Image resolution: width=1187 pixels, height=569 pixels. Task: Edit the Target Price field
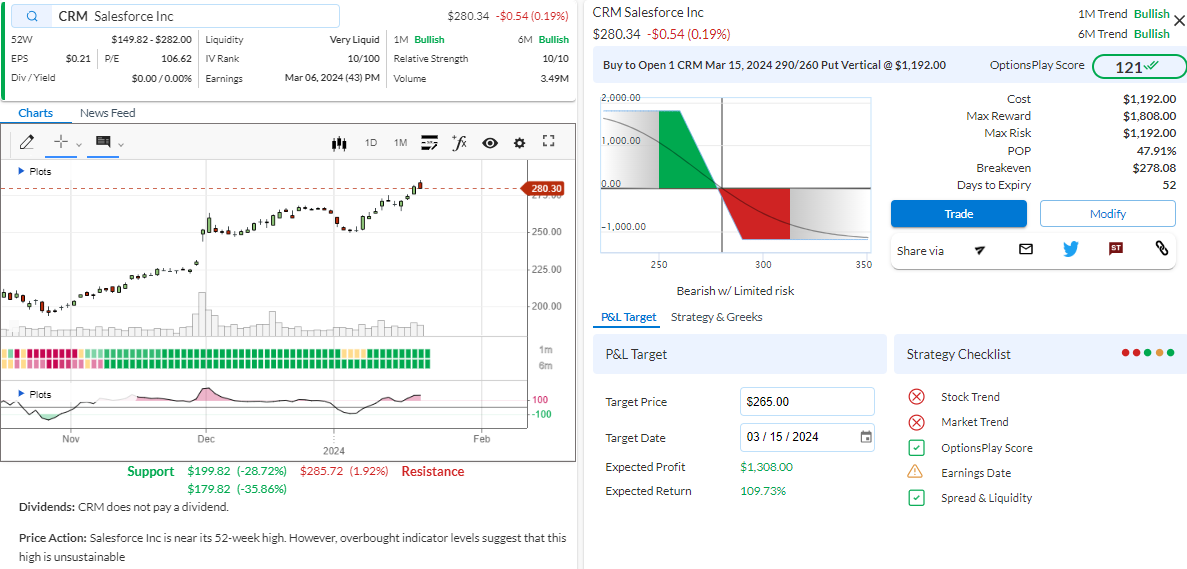807,402
